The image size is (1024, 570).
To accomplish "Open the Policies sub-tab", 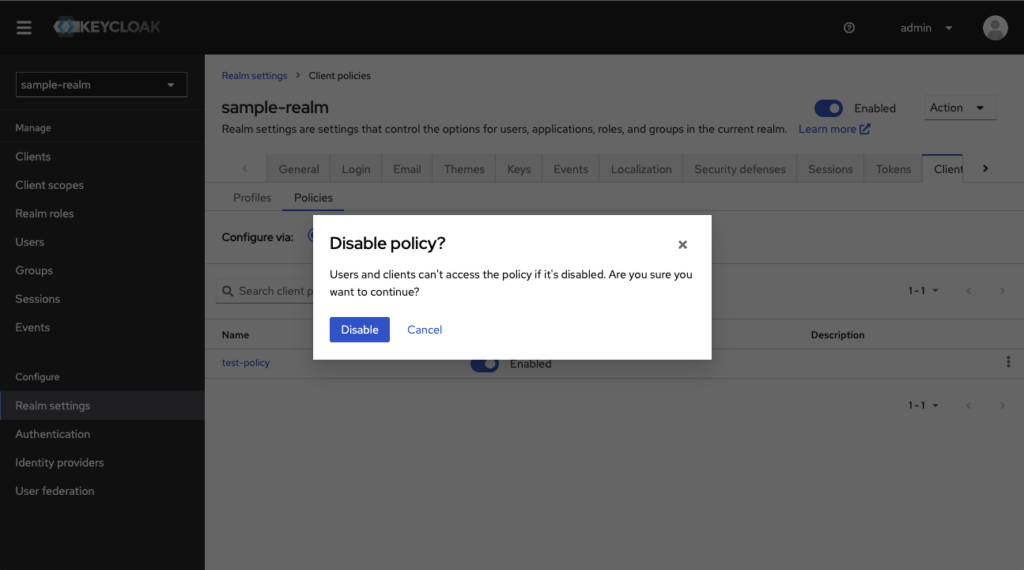I will point(313,198).
